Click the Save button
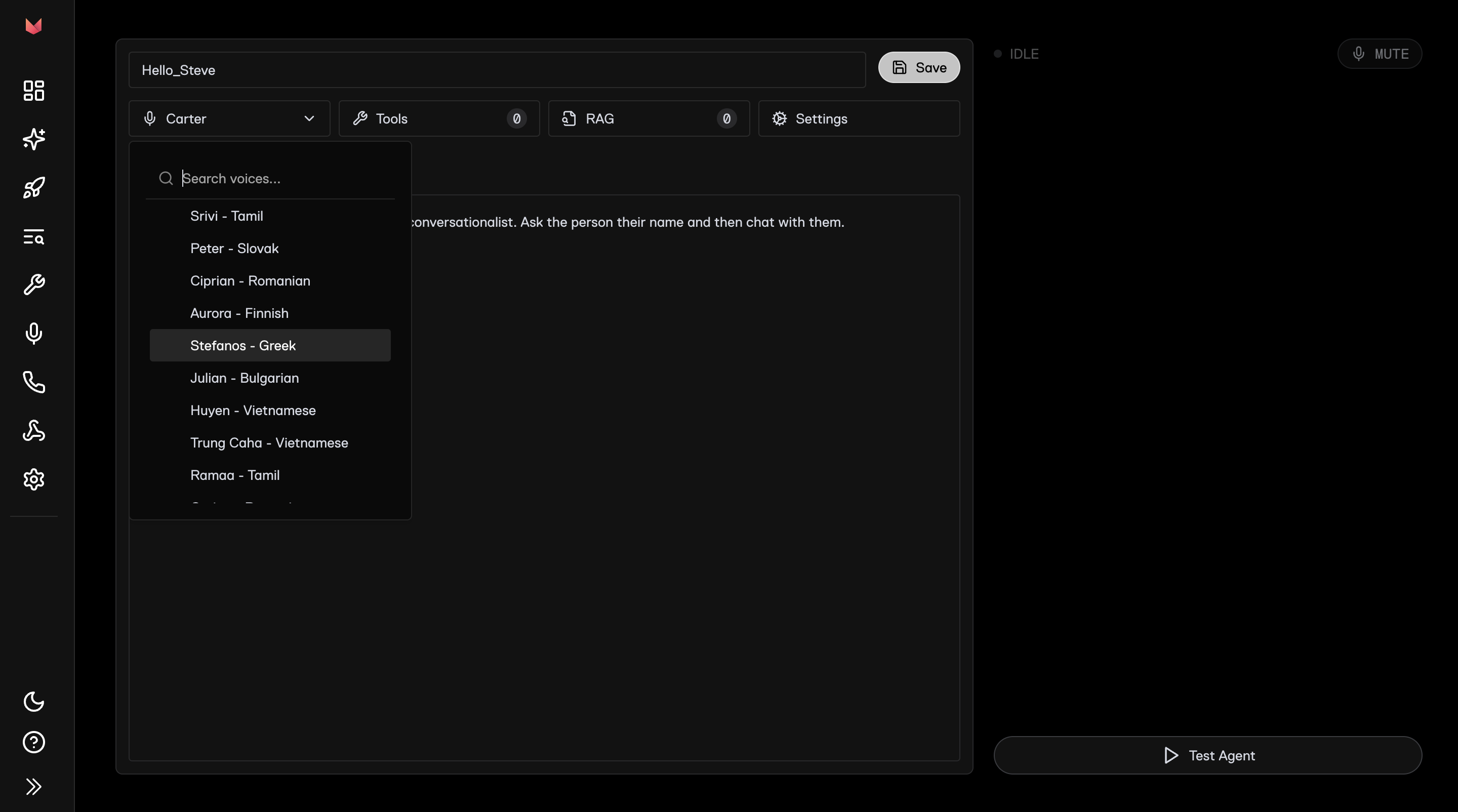 coord(919,68)
